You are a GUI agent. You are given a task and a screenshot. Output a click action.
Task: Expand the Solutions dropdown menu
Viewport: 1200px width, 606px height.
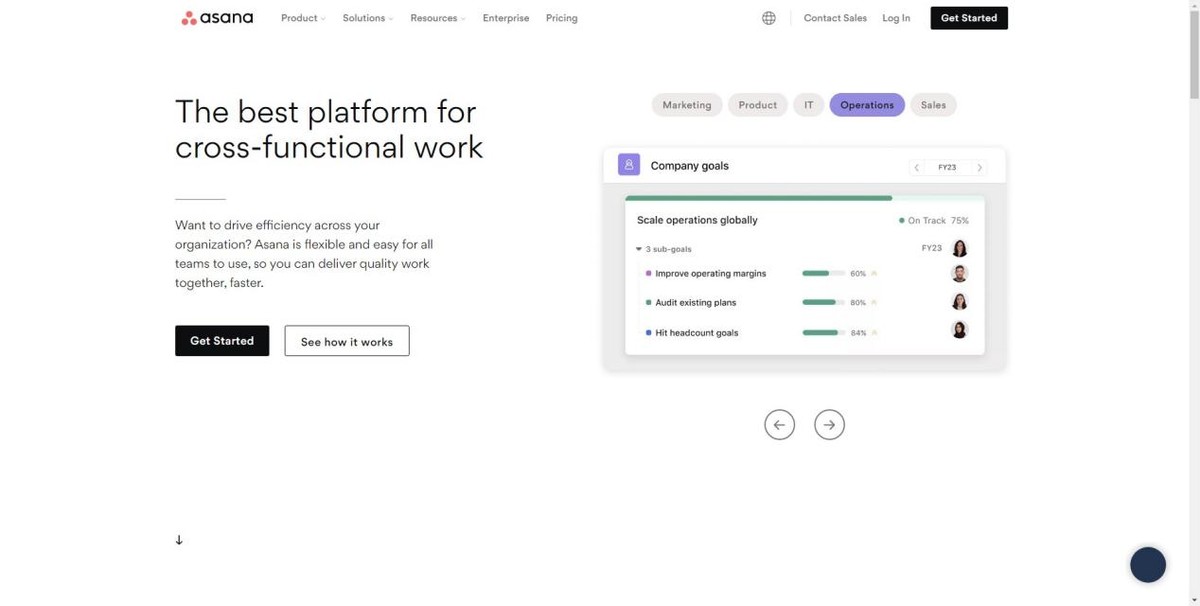click(x=367, y=18)
